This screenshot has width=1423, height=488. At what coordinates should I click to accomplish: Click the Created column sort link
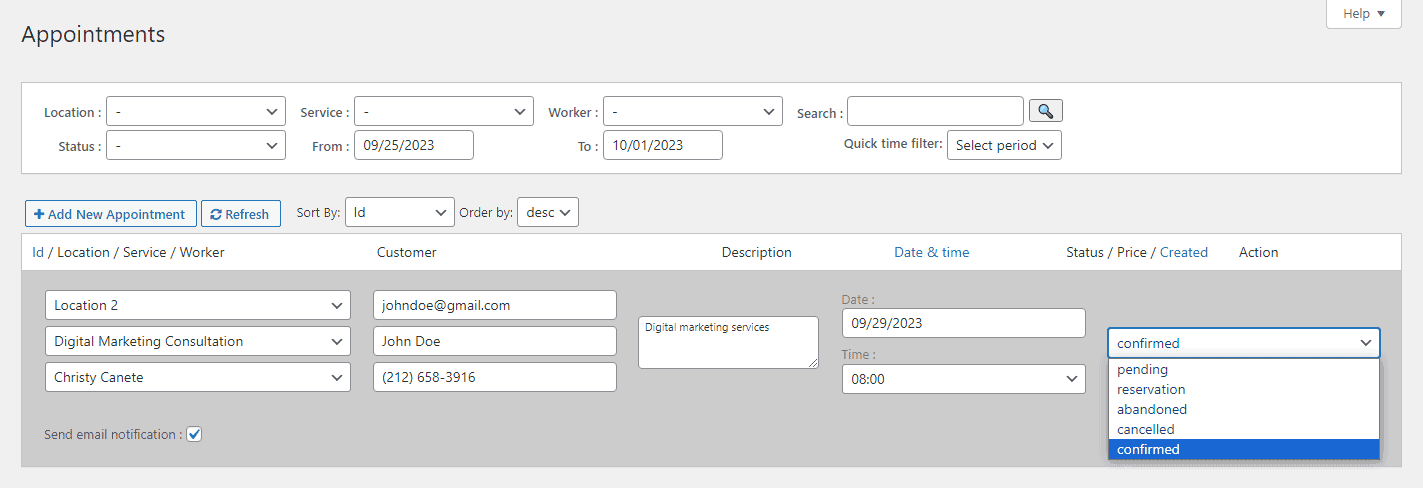coord(1184,252)
